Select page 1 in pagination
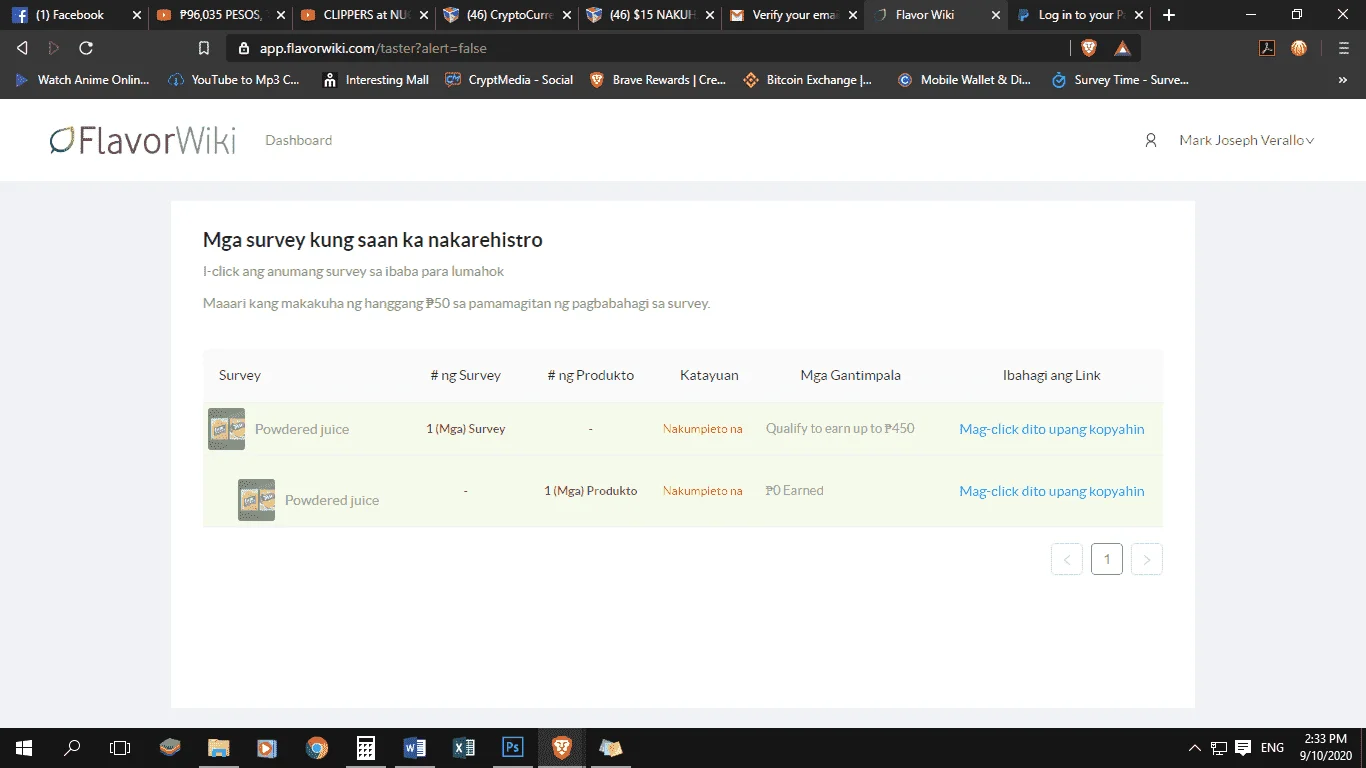This screenshot has width=1366, height=768. tap(1107, 559)
